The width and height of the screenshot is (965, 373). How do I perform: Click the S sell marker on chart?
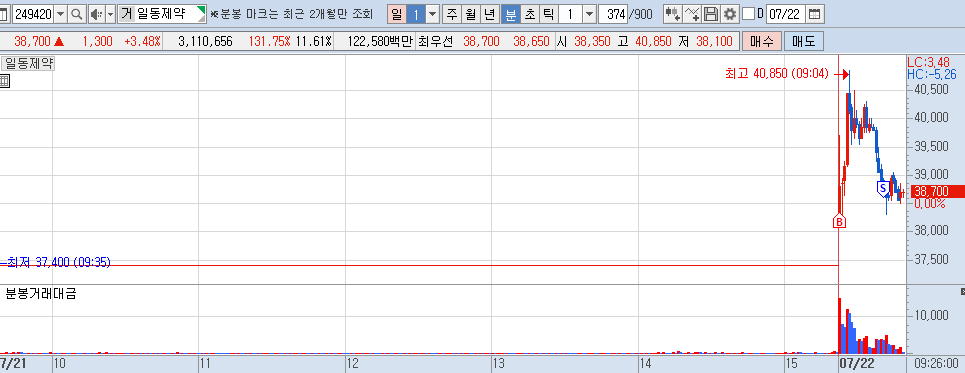pos(883,188)
